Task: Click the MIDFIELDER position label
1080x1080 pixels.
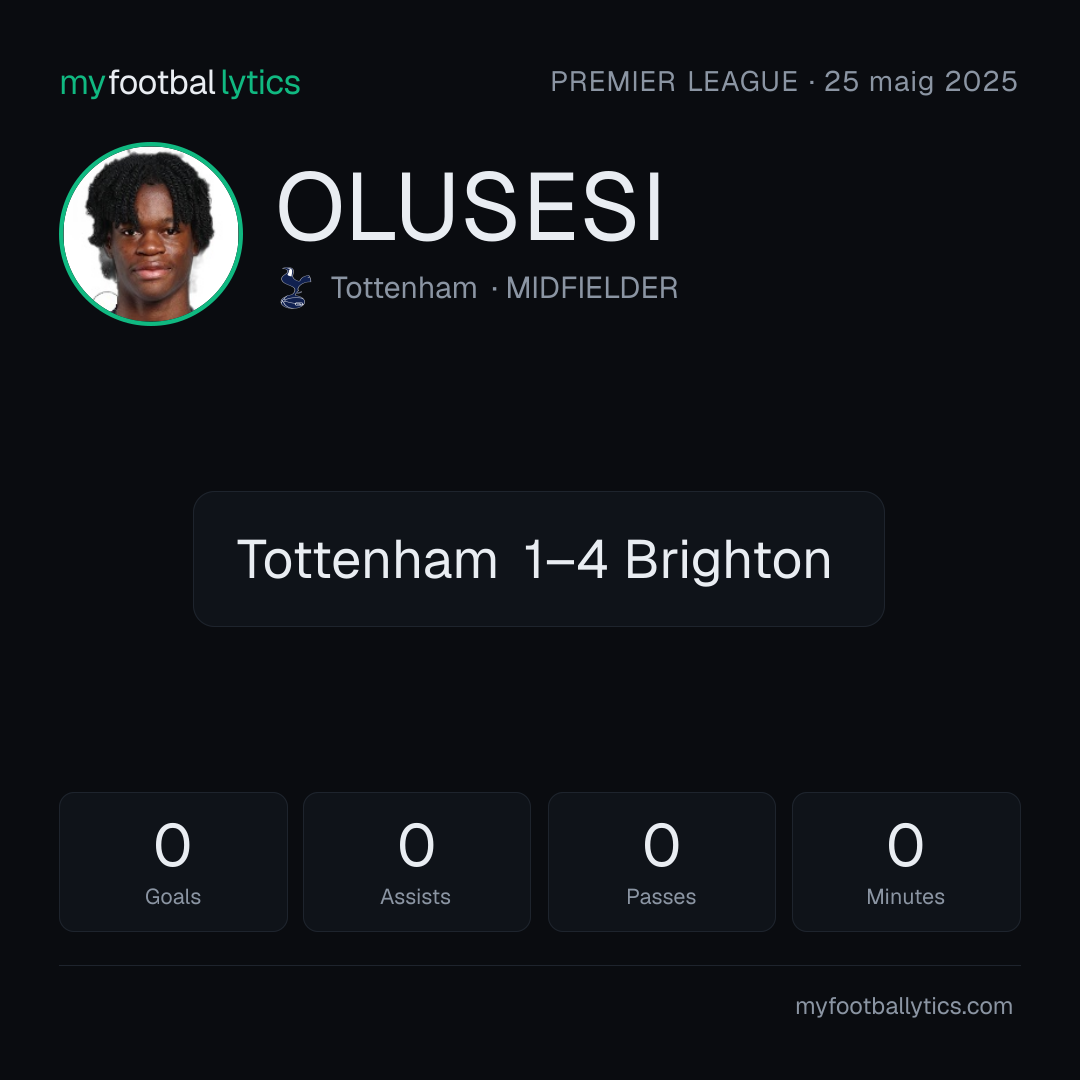Action: coord(592,288)
